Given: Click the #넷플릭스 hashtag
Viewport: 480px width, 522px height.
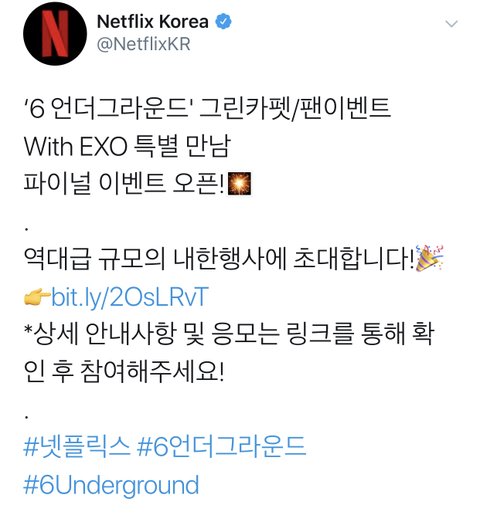Looking at the screenshot, I should pyautogui.click(x=76, y=446).
